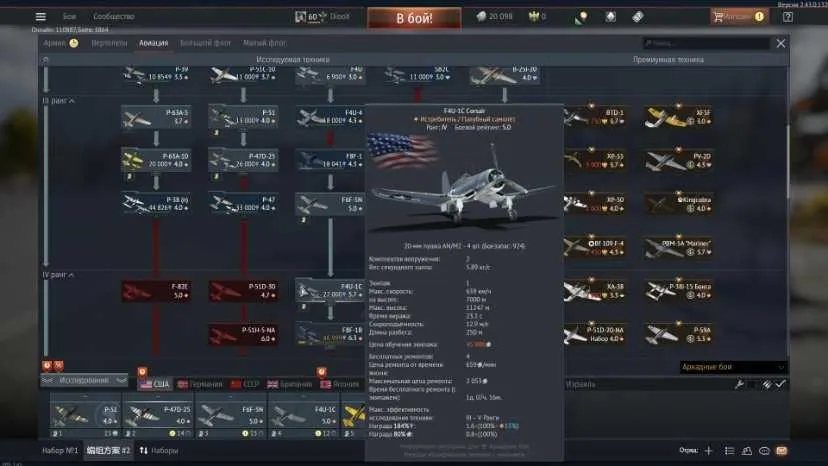Open the Наборы presets button
828x466 pixels.
tap(159, 451)
